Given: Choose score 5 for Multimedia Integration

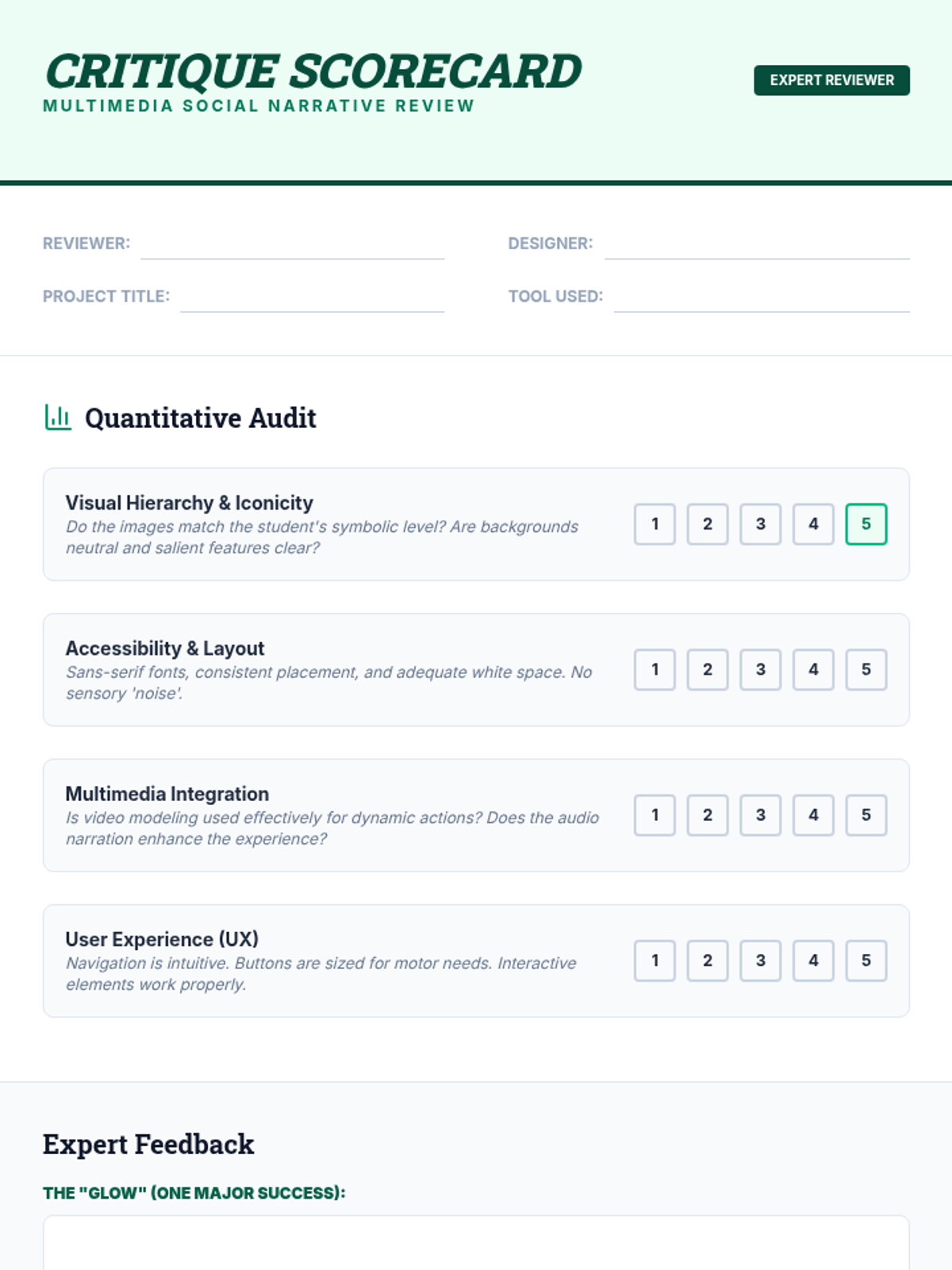Looking at the screenshot, I should coord(866,815).
